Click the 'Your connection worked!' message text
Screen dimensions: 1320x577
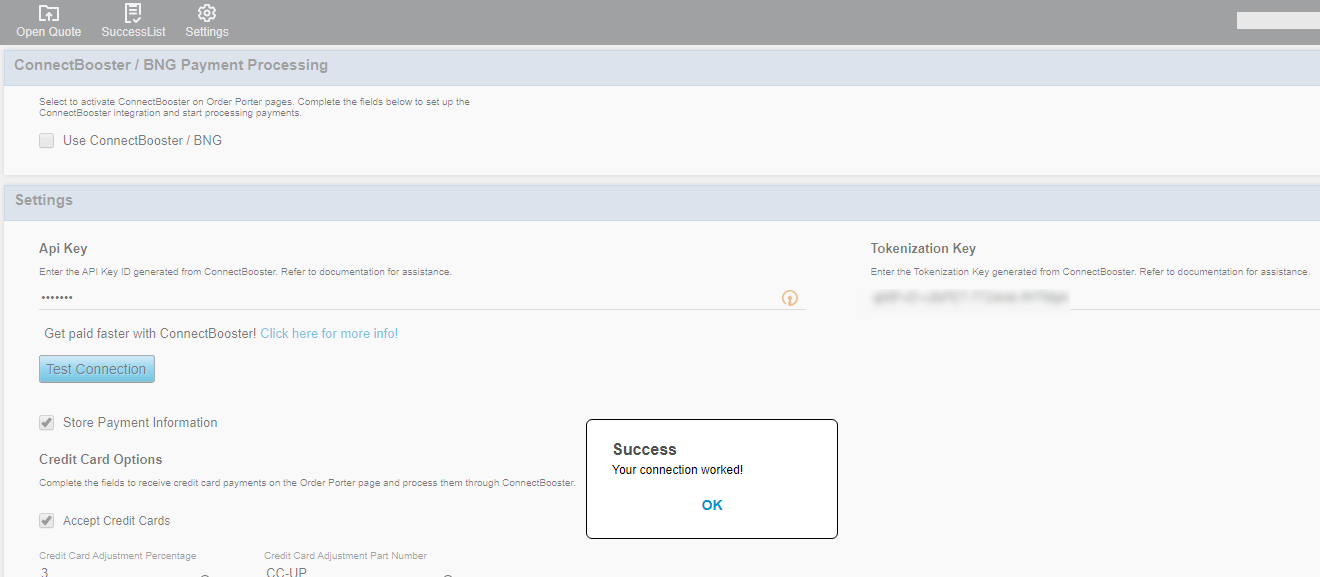click(678, 470)
